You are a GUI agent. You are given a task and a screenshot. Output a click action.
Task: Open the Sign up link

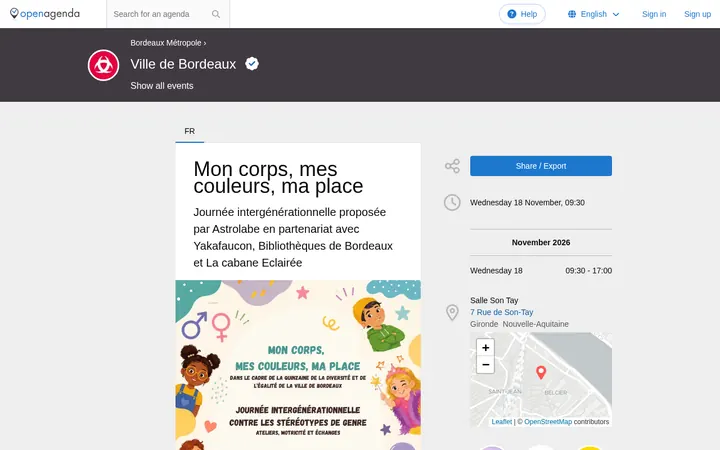point(697,14)
